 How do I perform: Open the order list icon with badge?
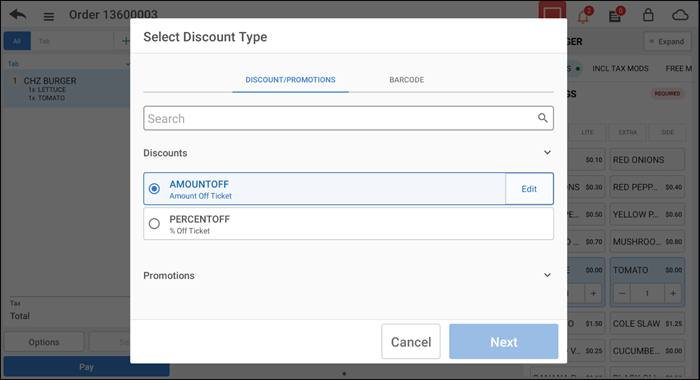tap(615, 16)
